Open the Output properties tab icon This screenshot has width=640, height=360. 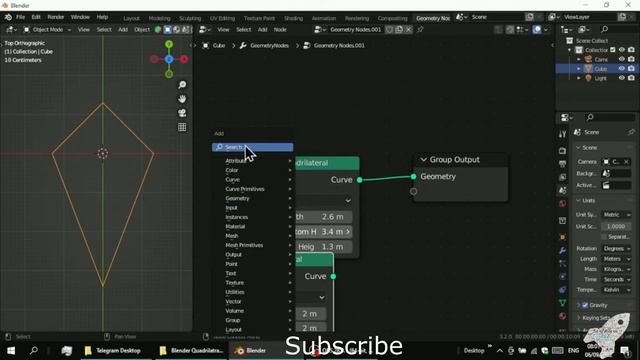[x=562, y=164]
